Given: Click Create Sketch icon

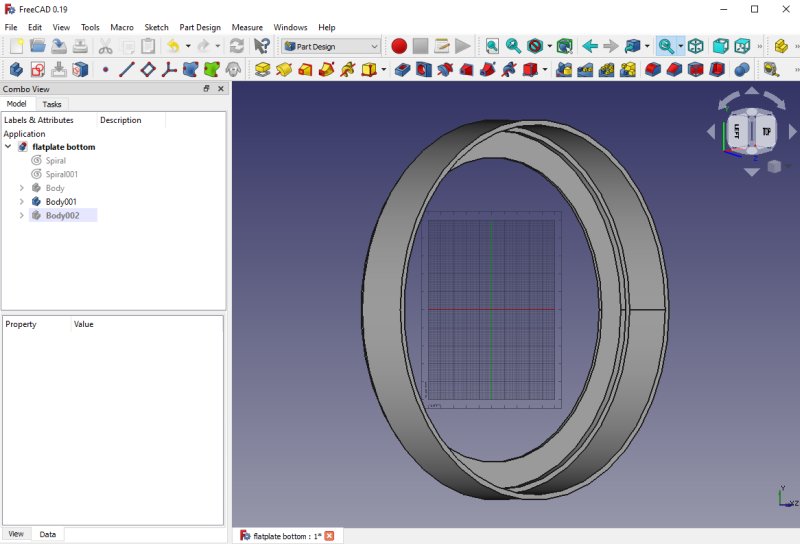Looking at the screenshot, I should click(x=38, y=69).
